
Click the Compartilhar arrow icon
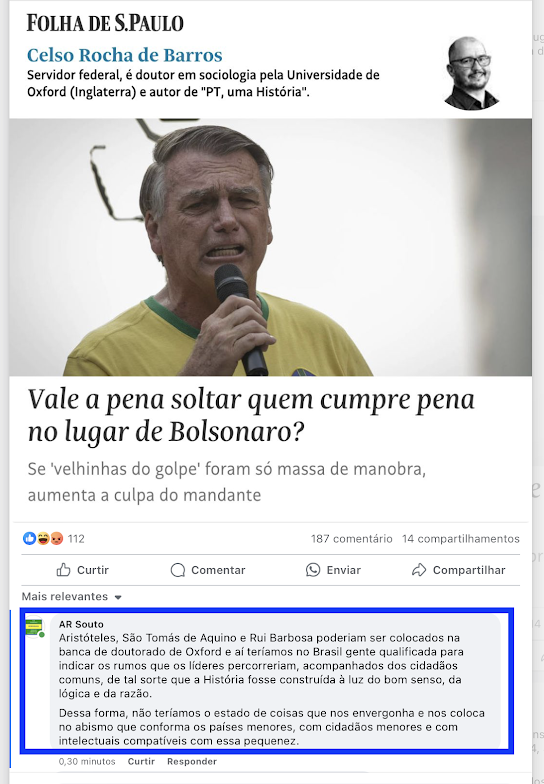point(419,570)
